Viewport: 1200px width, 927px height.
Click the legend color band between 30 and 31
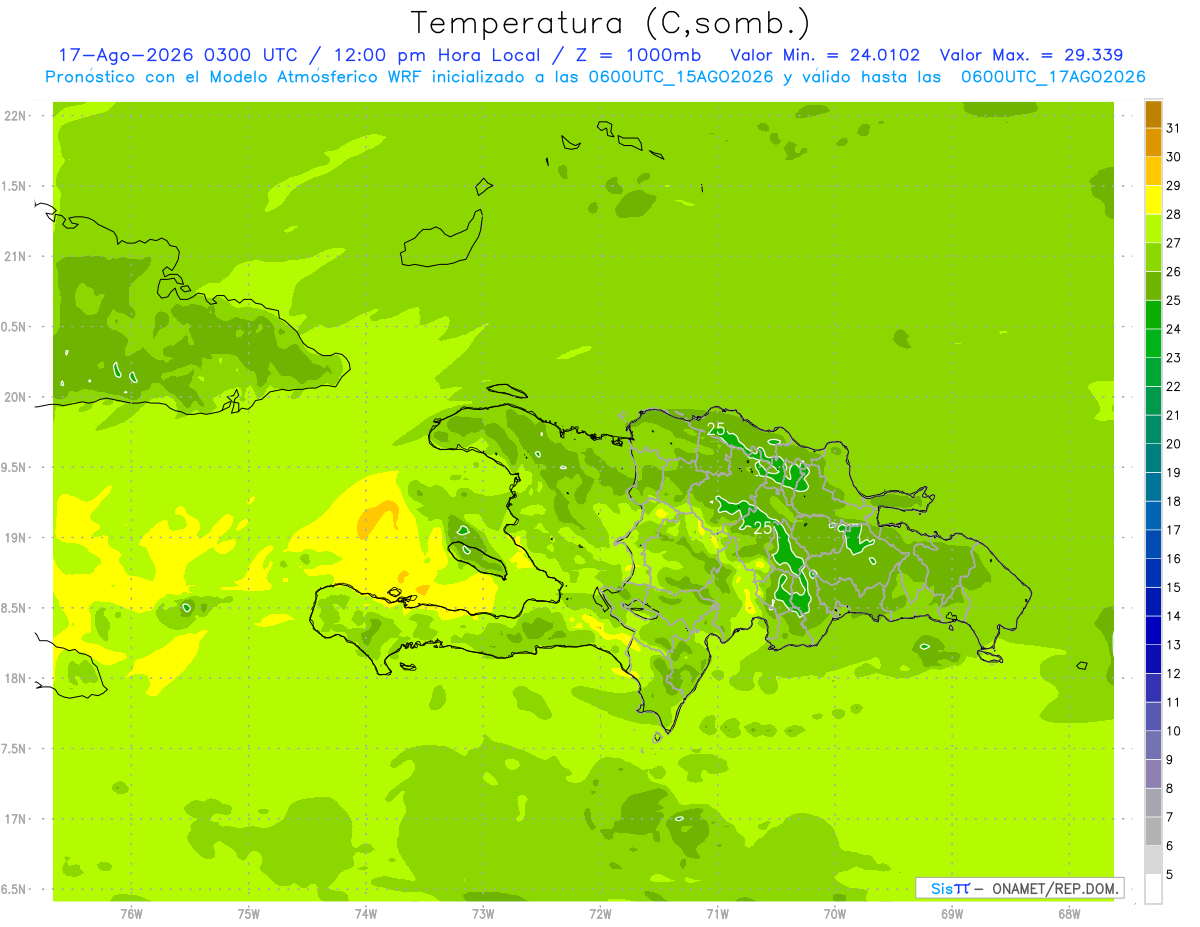pyautogui.click(x=1153, y=143)
